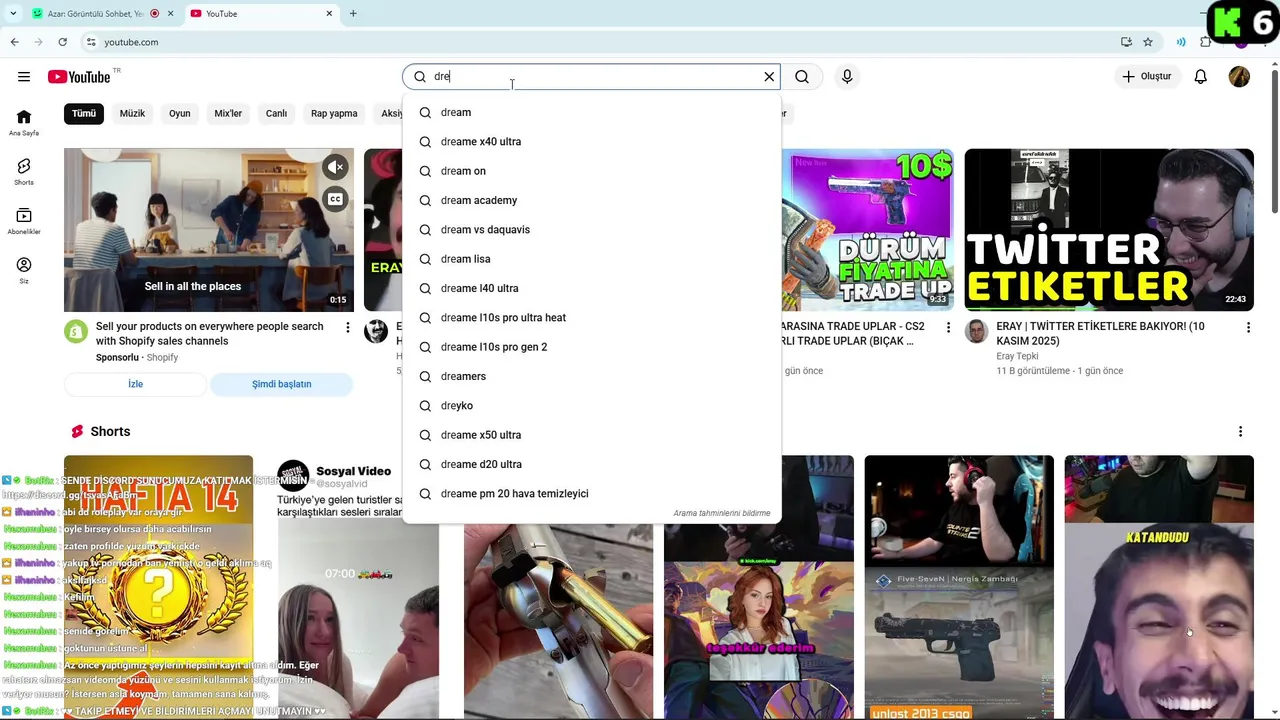Choose the 'dreame l40 ultra' suggestion
This screenshot has width=1280, height=720.
click(x=591, y=288)
